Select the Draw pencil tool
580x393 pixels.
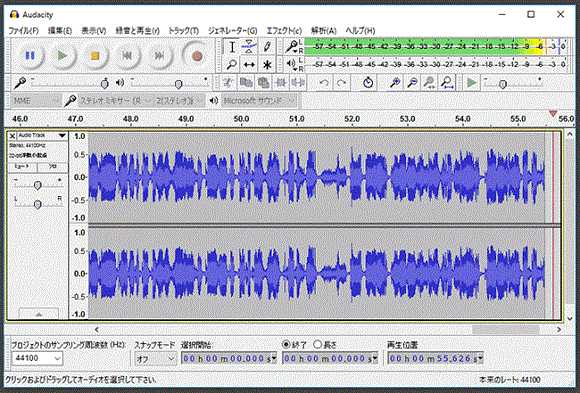coord(267,47)
